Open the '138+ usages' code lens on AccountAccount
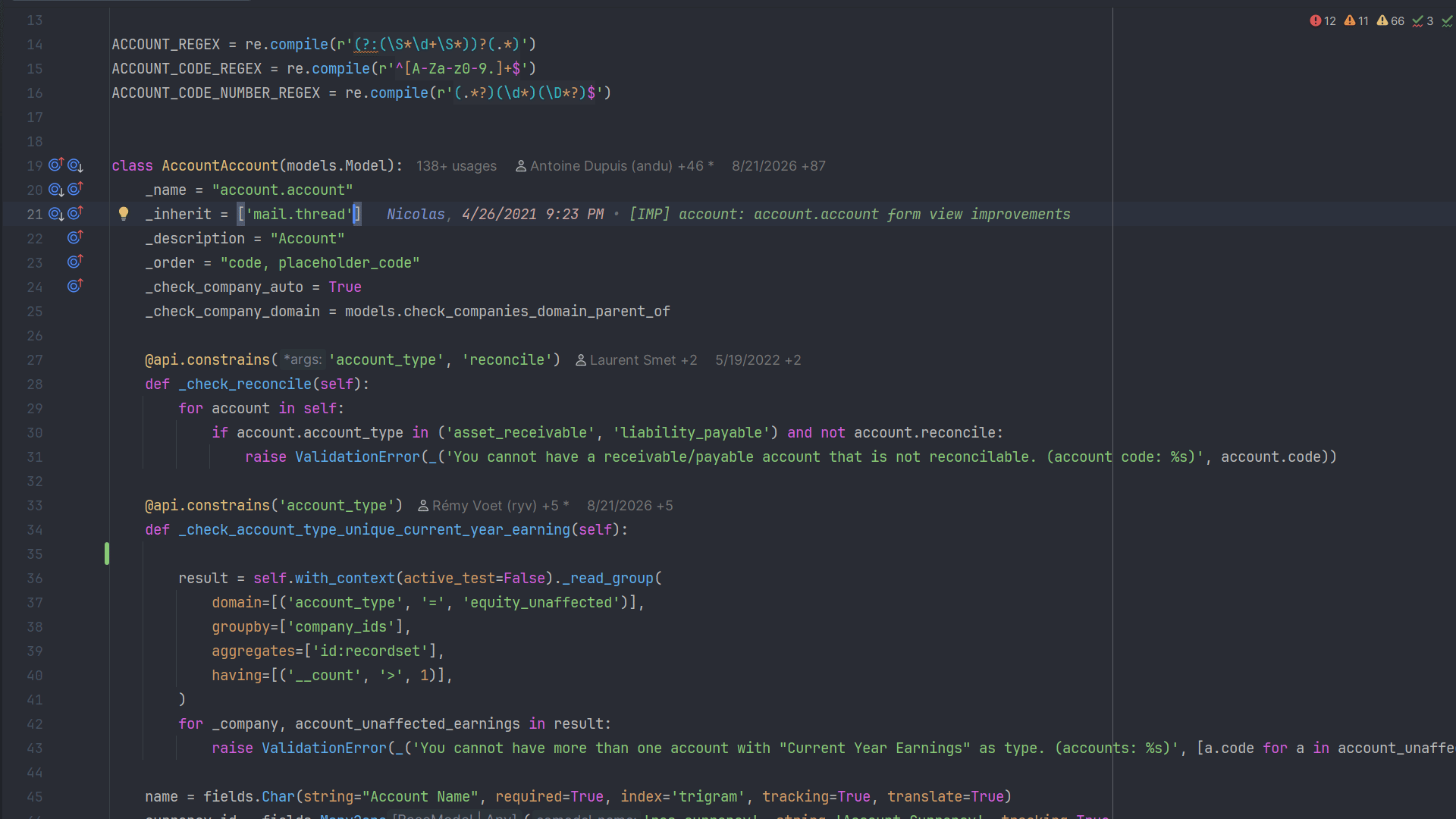 click(x=457, y=166)
